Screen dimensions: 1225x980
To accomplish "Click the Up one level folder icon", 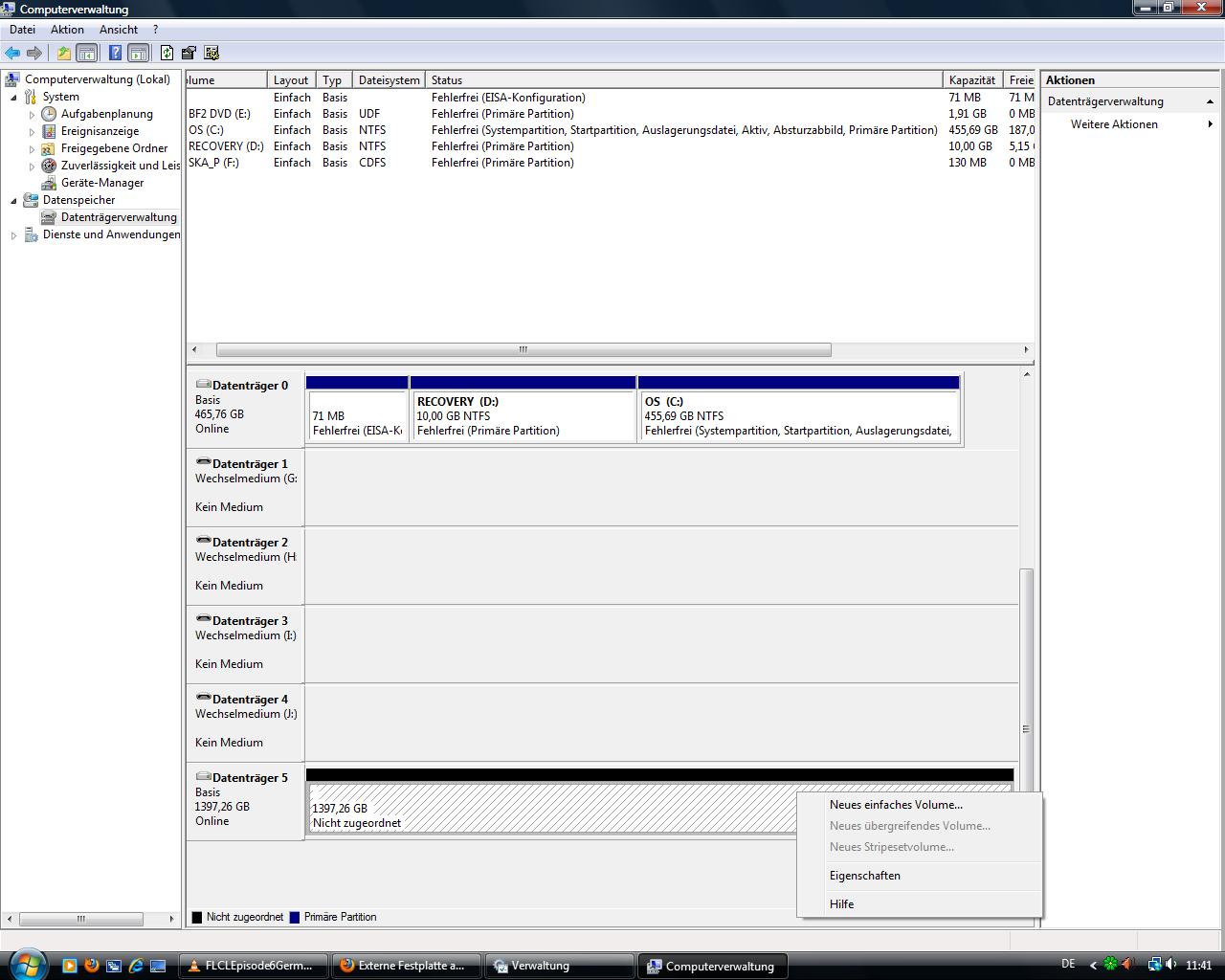I will point(63,54).
